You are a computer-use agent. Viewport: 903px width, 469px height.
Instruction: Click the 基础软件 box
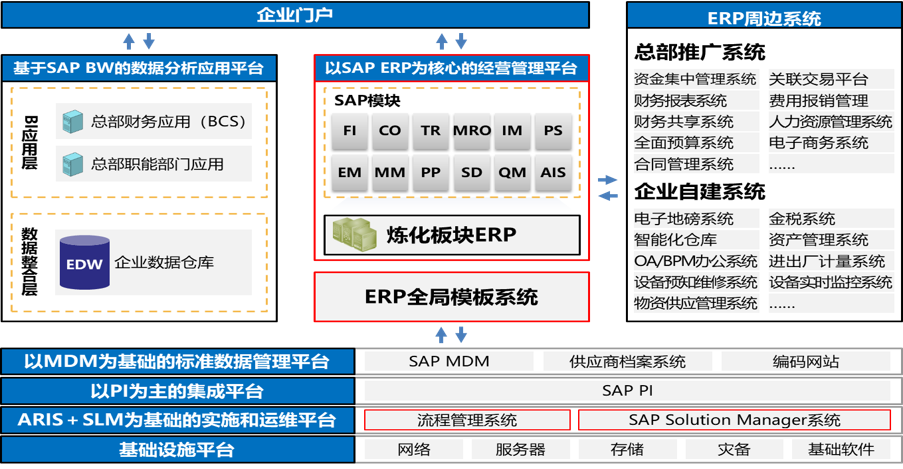click(x=841, y=449)
